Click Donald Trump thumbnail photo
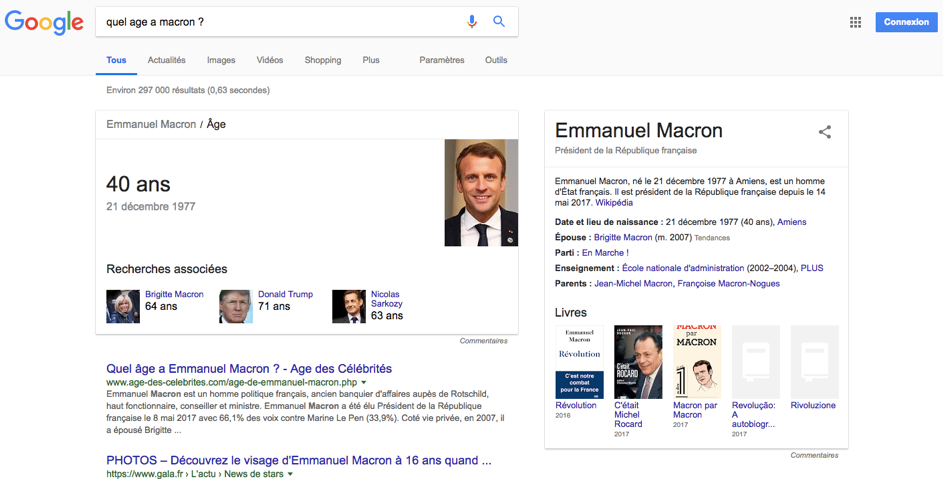943x479 pixels. (x=236, y=306)
